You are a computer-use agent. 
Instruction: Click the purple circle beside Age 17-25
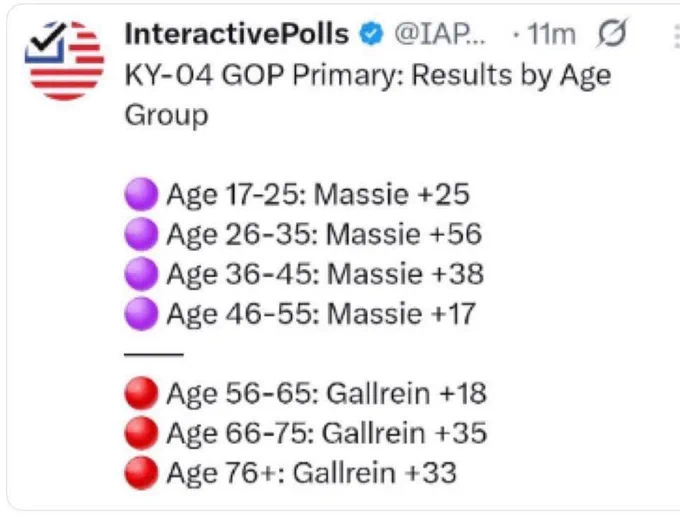(141, 194)
